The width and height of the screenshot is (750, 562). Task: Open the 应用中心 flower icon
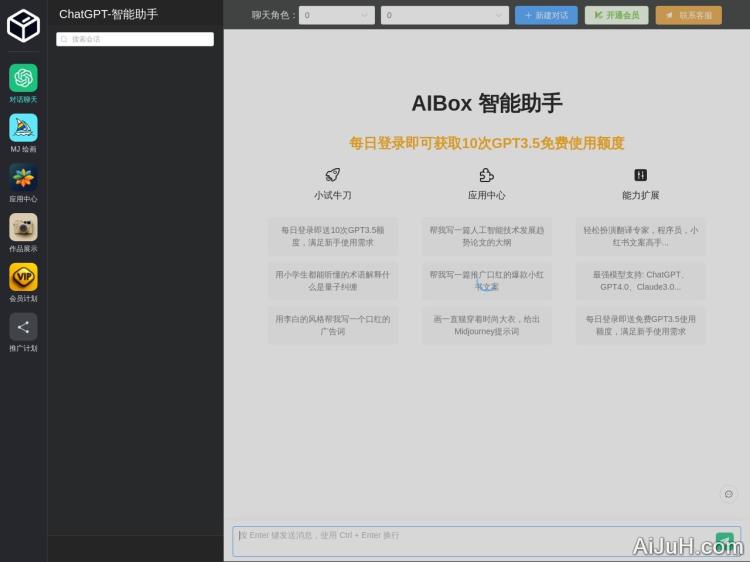(x=23, y=177)
